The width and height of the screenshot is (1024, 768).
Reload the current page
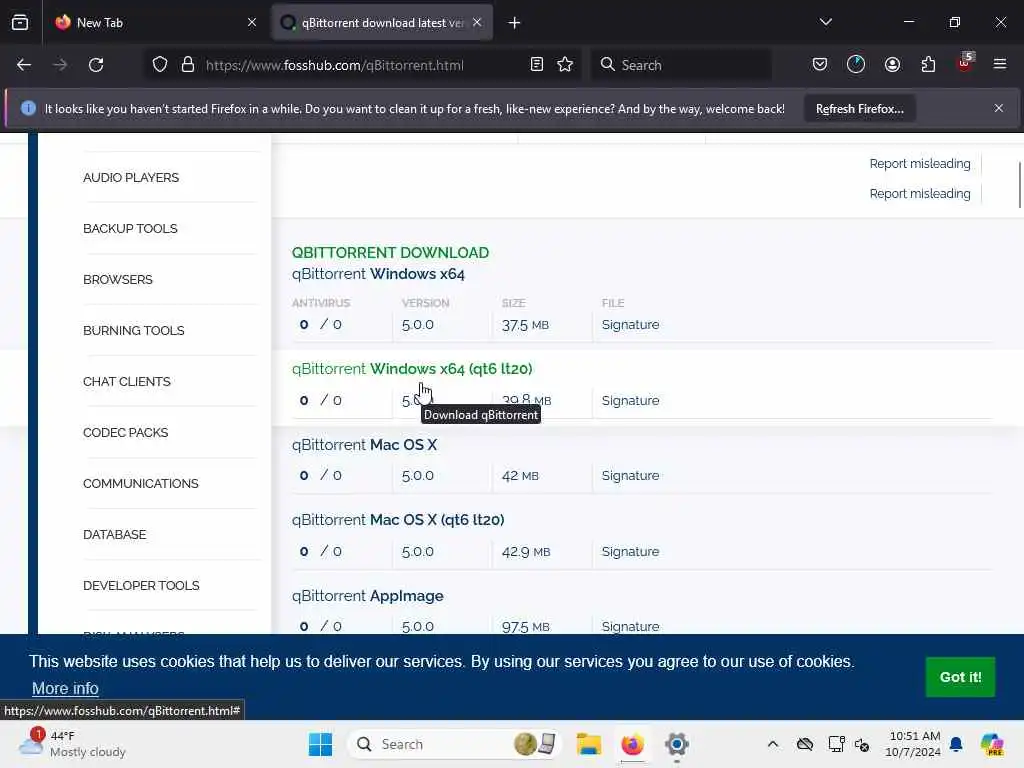click(96, 65)
